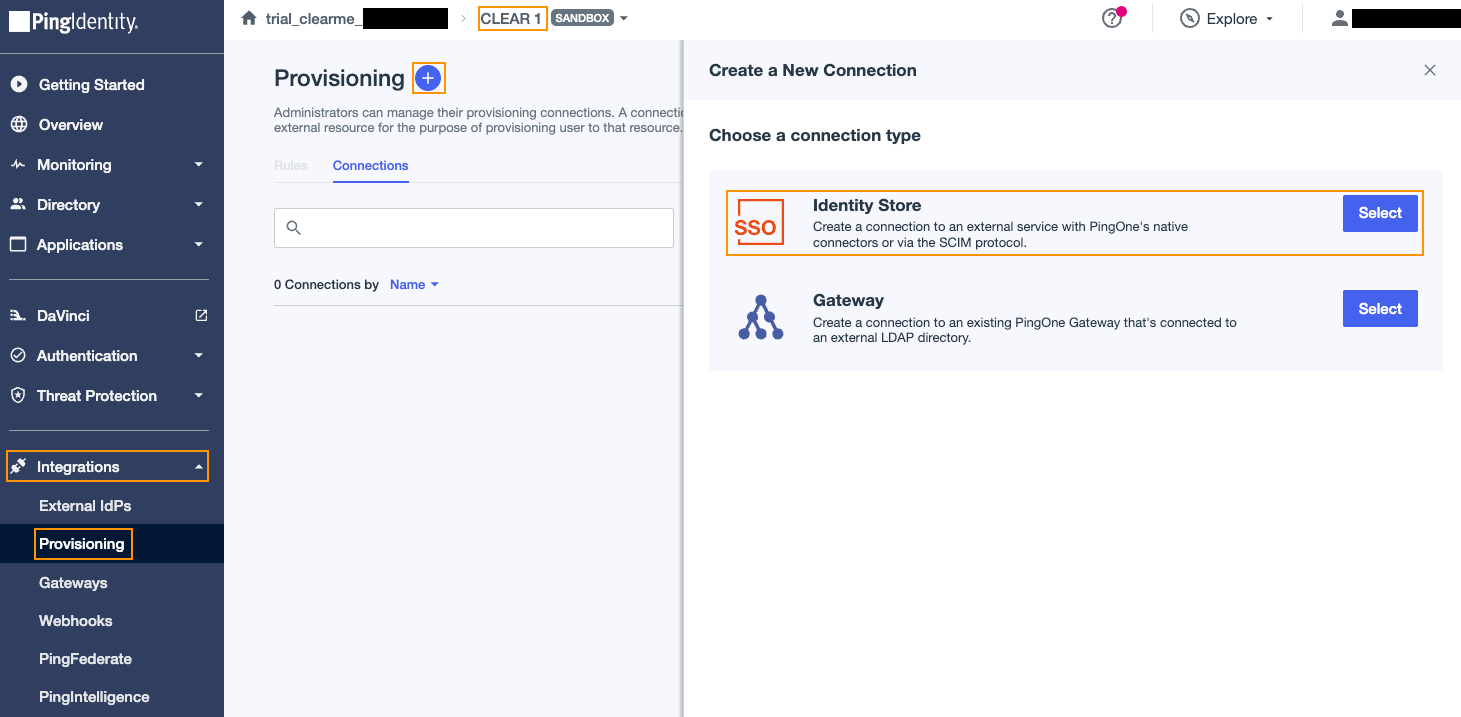This screenshot has width=1461, height=717.
Task: Click the Applications window icon
Action: coord(18,244)
